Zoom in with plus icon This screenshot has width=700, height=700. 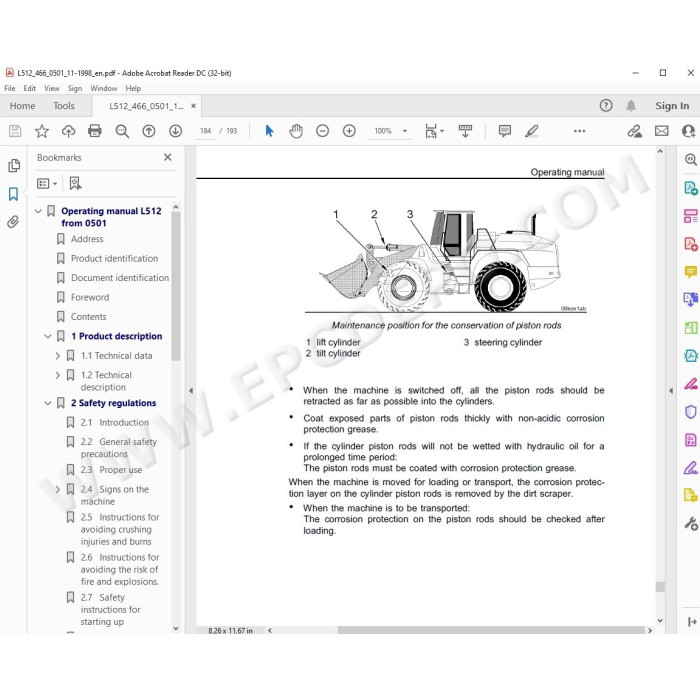click(x=349, y=131)
